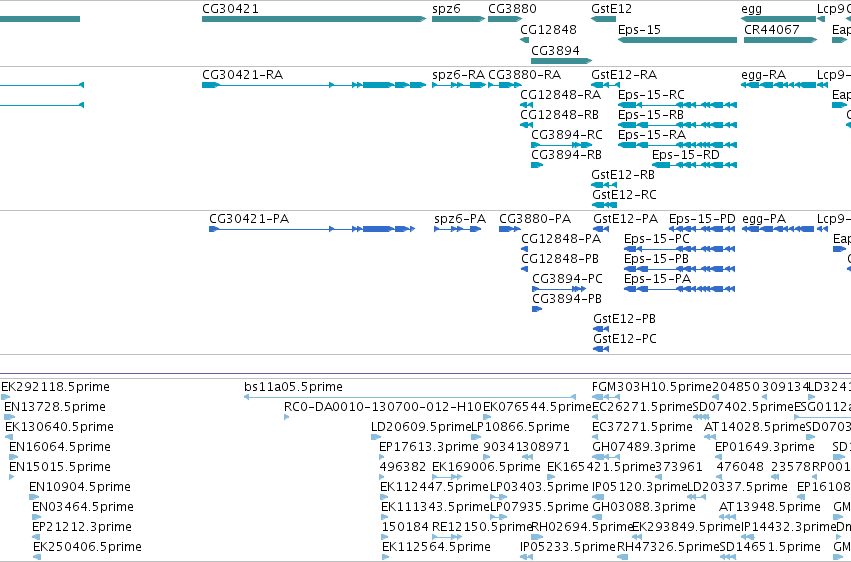Click the CG3880-RA transcript
Screen dimensions: 851x562
505,85
